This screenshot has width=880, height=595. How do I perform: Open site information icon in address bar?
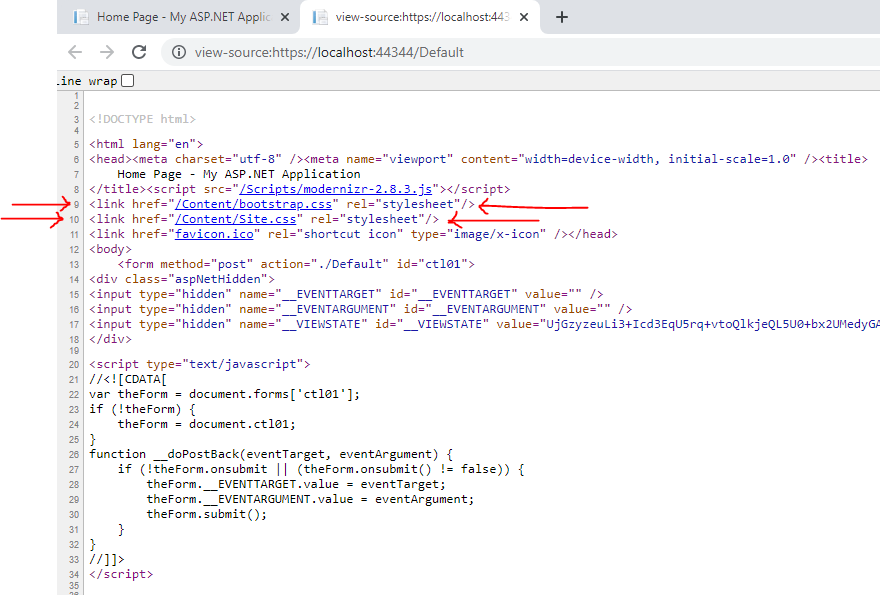click(x=178, y=52)
